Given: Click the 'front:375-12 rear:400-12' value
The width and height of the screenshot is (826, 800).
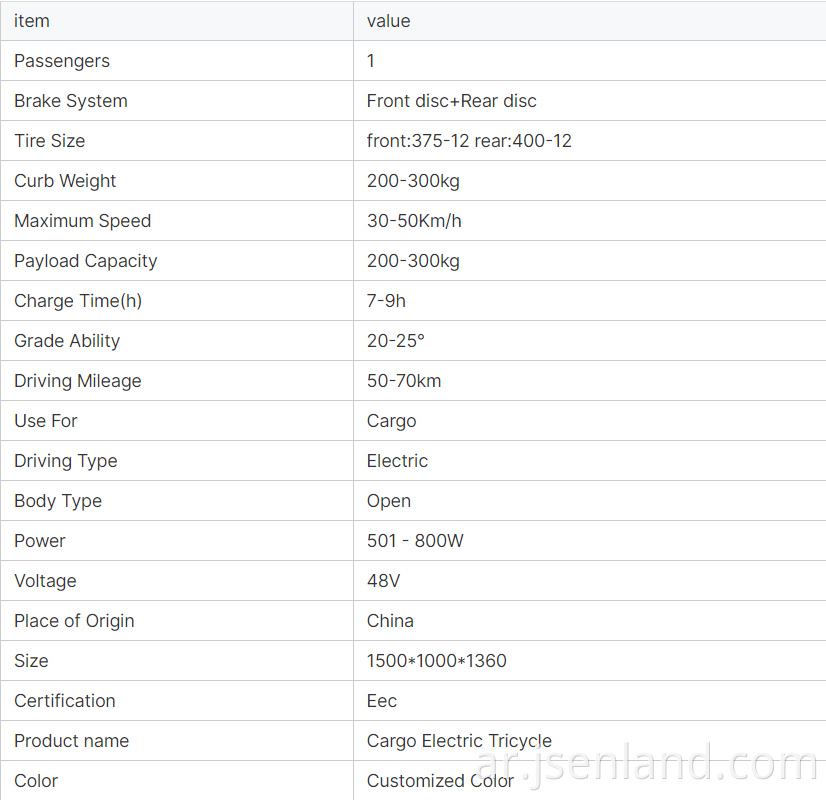Looking at the screenshot, I should click(469, 141).
